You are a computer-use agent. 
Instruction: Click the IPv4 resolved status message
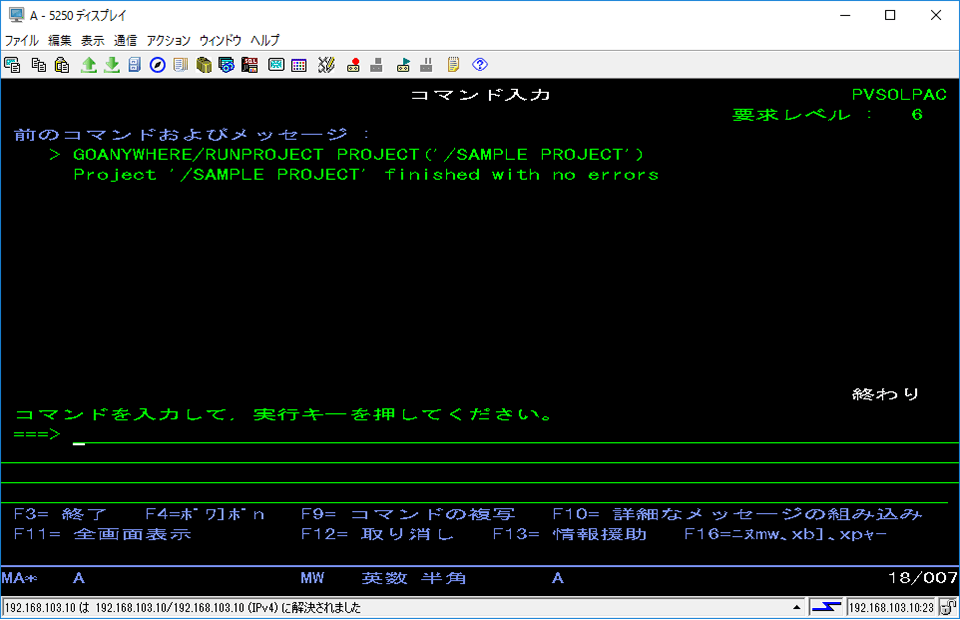pos(182,608)
